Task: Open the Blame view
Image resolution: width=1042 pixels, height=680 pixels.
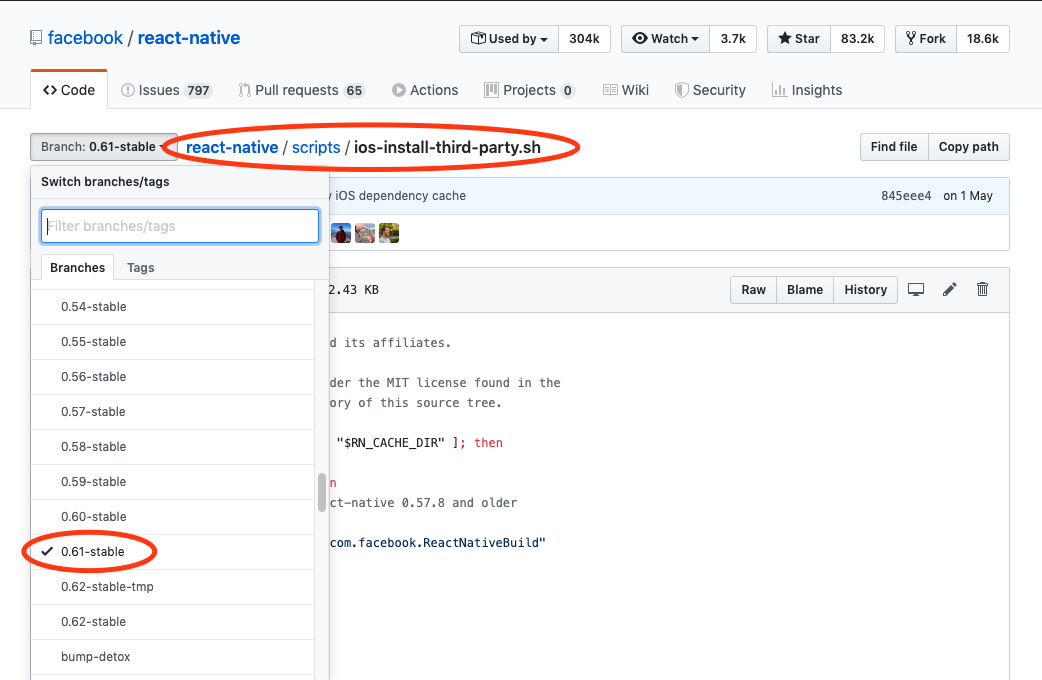Action: [x=805, y=290]
